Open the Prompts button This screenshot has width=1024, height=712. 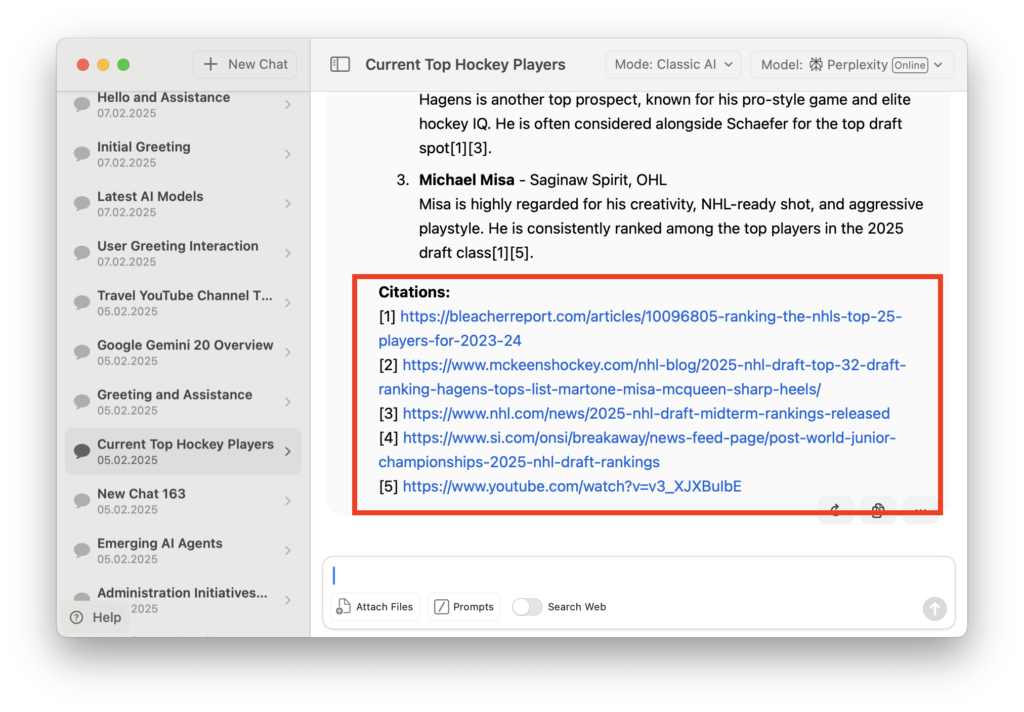pyautogui.click(x=464, y=607)
